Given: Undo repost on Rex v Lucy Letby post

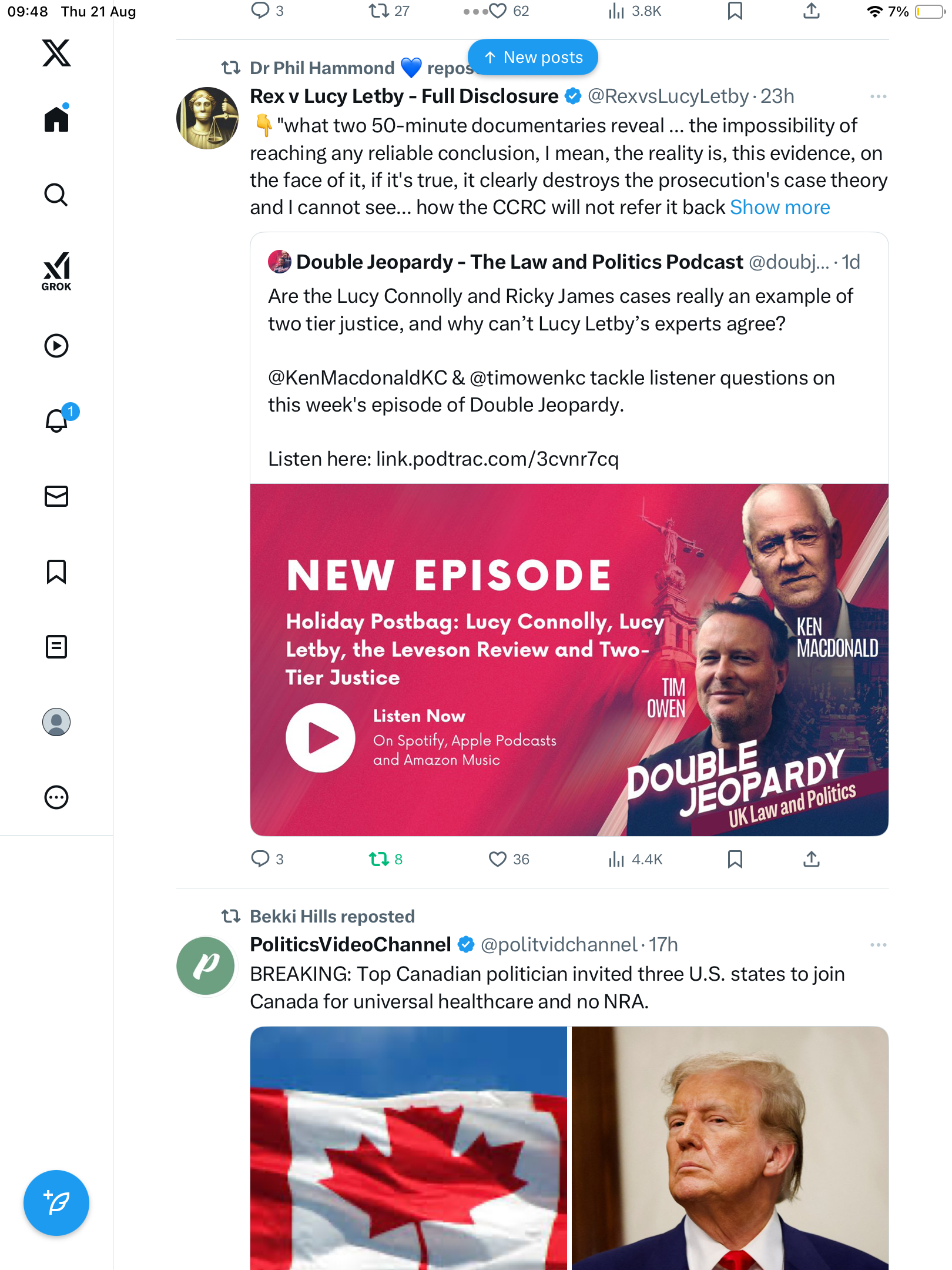Looking at the screenshot, I should click(379, 860).
